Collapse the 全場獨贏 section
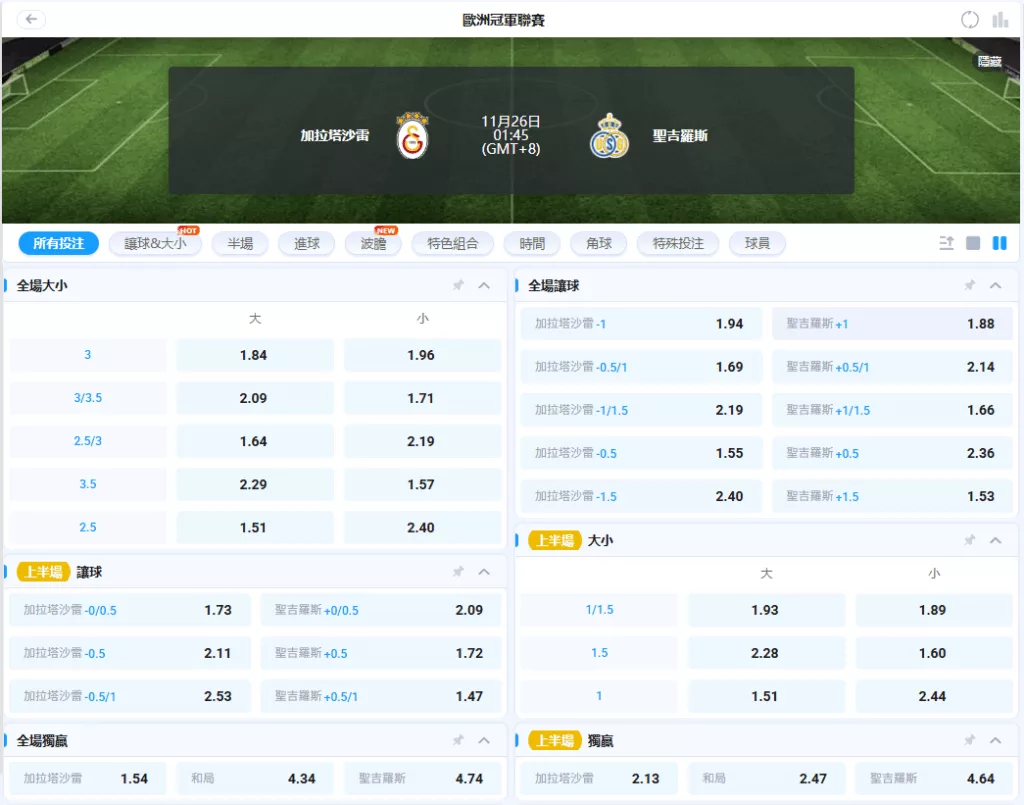 point(484,740)
